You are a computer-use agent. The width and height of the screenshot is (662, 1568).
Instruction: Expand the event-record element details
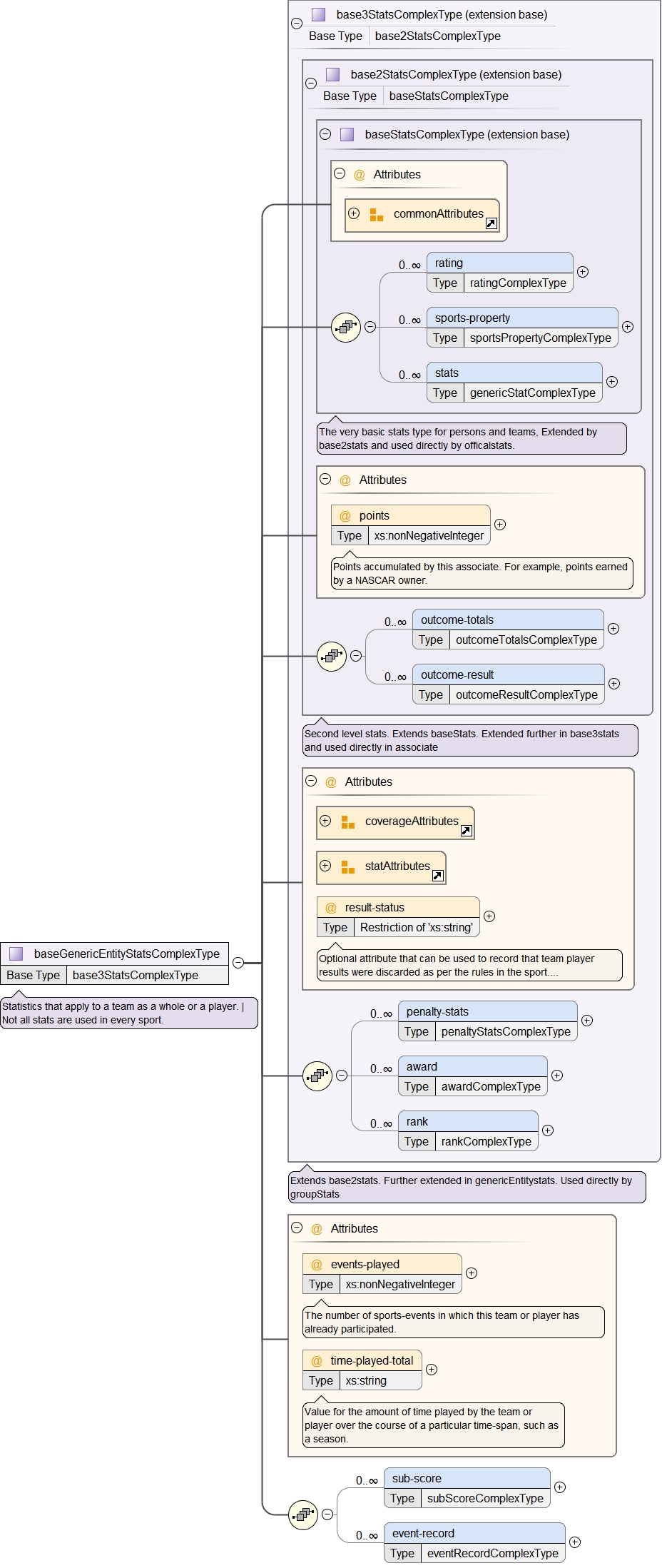tap(575, 1542)
